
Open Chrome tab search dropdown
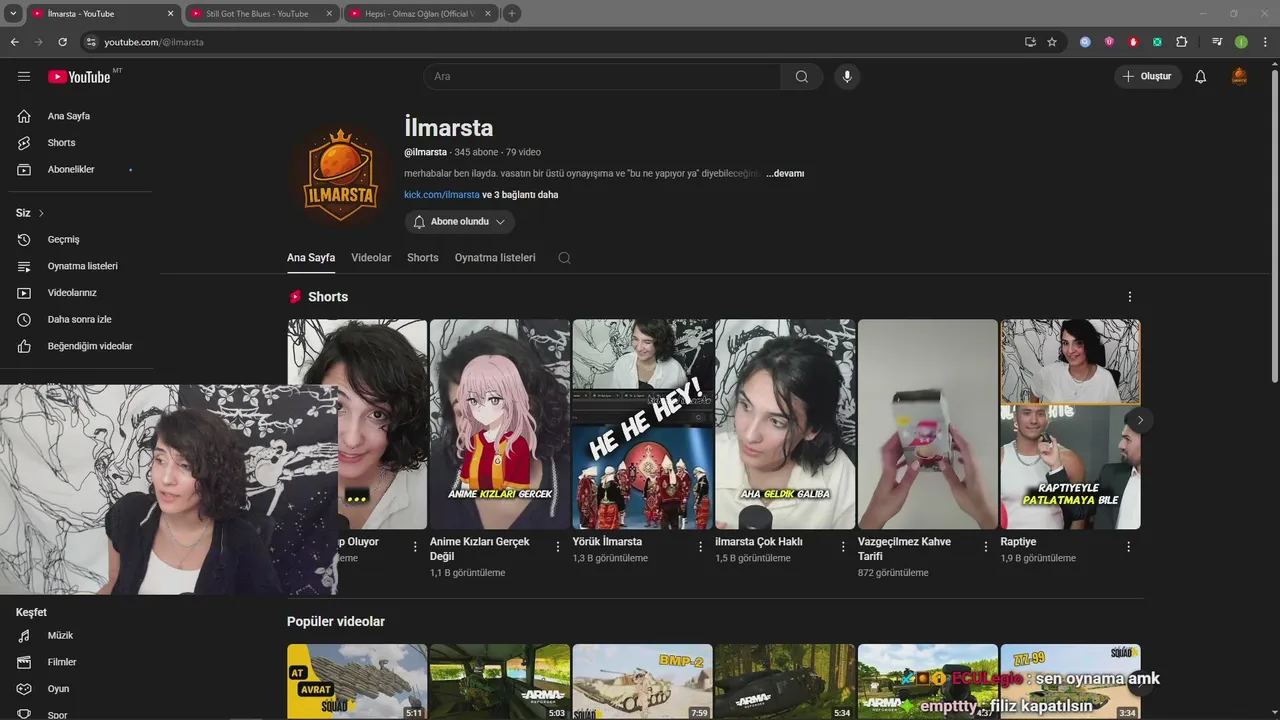coord(13,14)
